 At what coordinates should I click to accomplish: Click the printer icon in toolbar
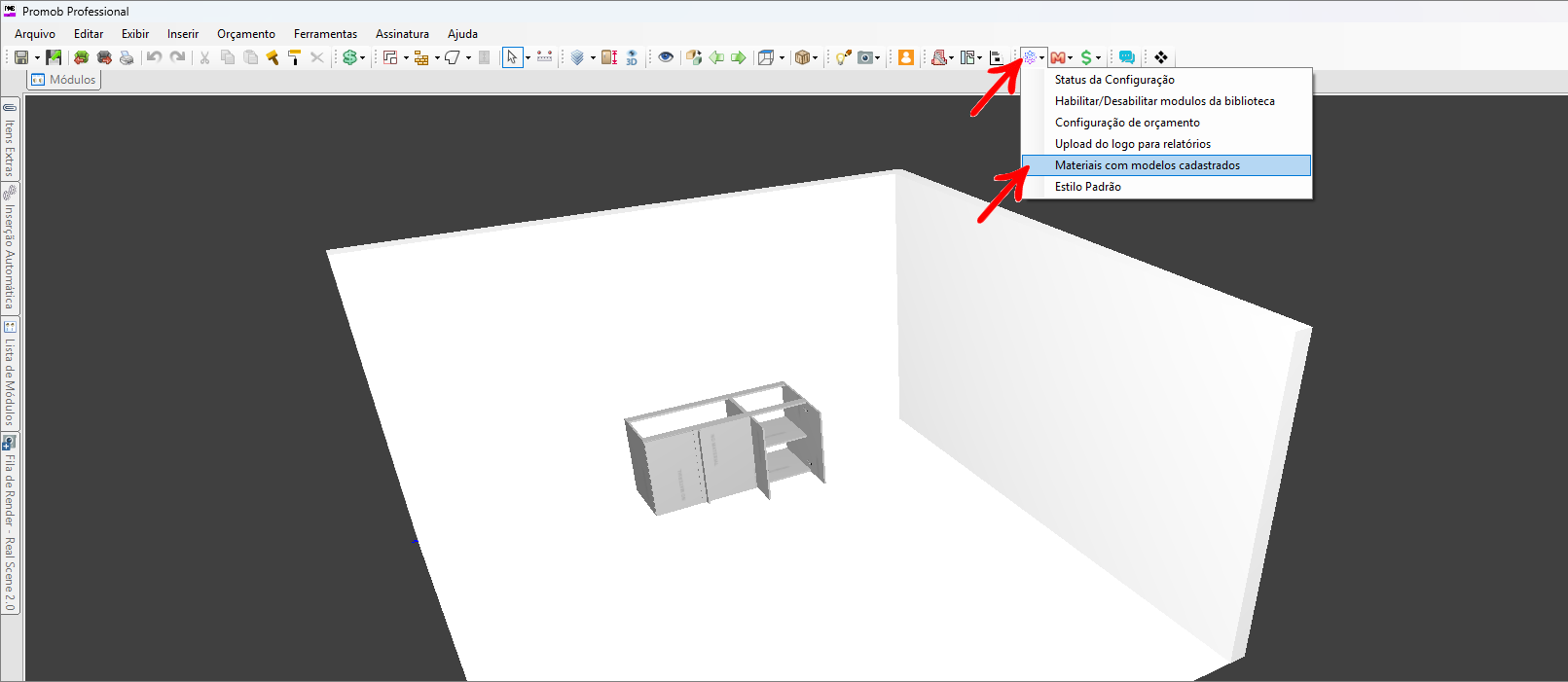click(127, 57)
